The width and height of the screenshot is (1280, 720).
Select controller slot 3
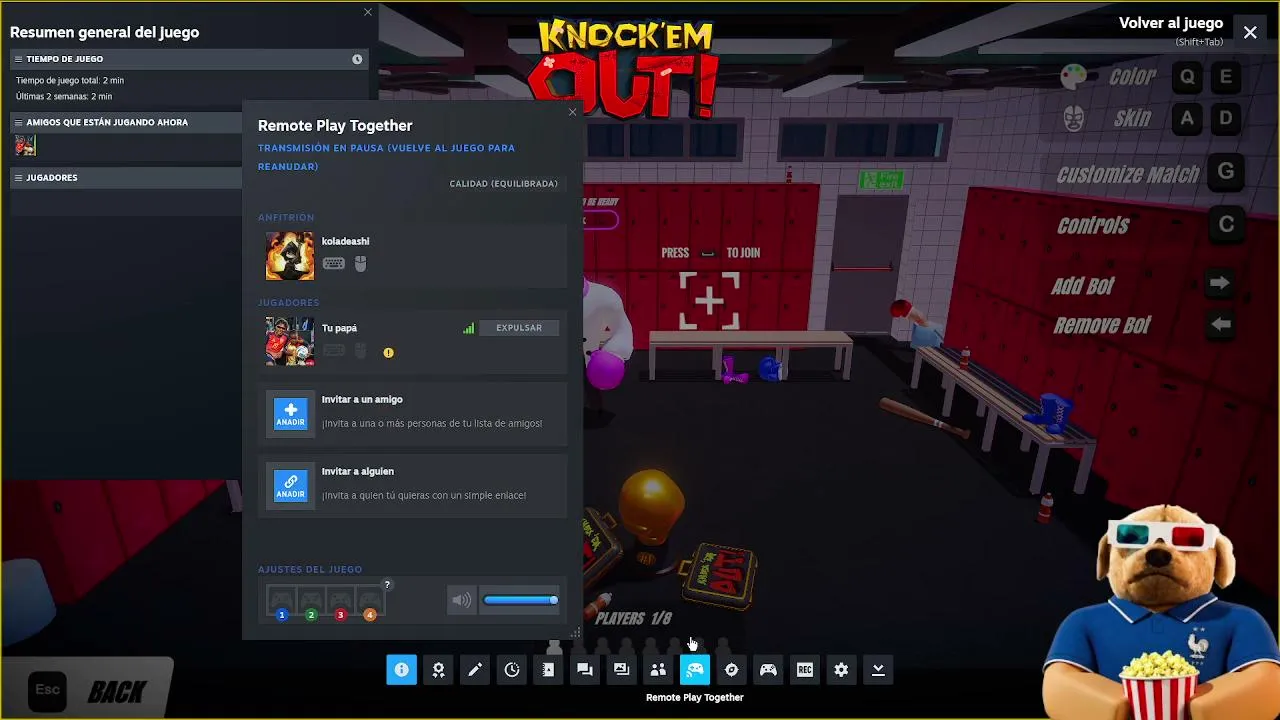coord(340,603)
